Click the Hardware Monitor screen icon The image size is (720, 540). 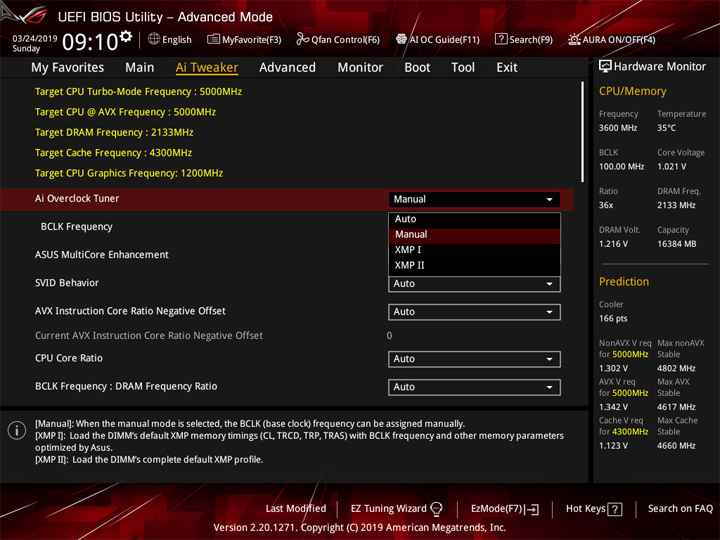[x=605, y=66]
